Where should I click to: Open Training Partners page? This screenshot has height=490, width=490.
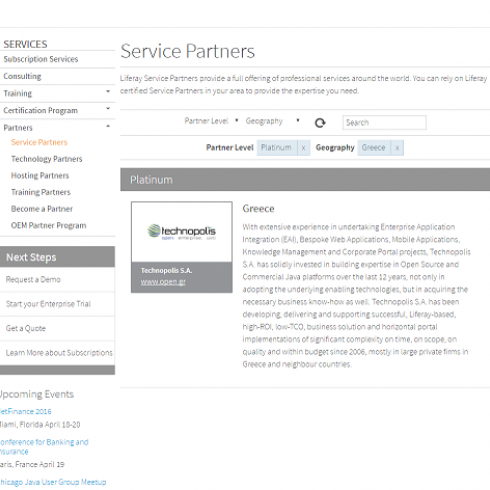41,192
